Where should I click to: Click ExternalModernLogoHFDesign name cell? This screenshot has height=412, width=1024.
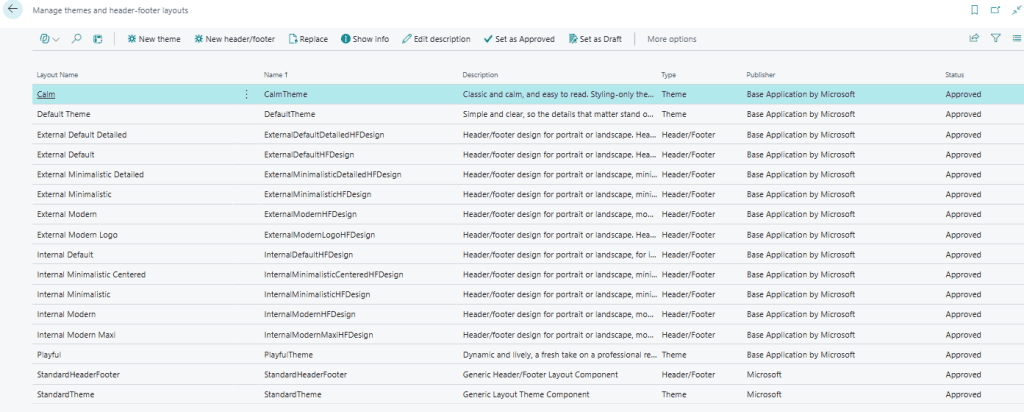pyautogui.click(x=319, y=234)
